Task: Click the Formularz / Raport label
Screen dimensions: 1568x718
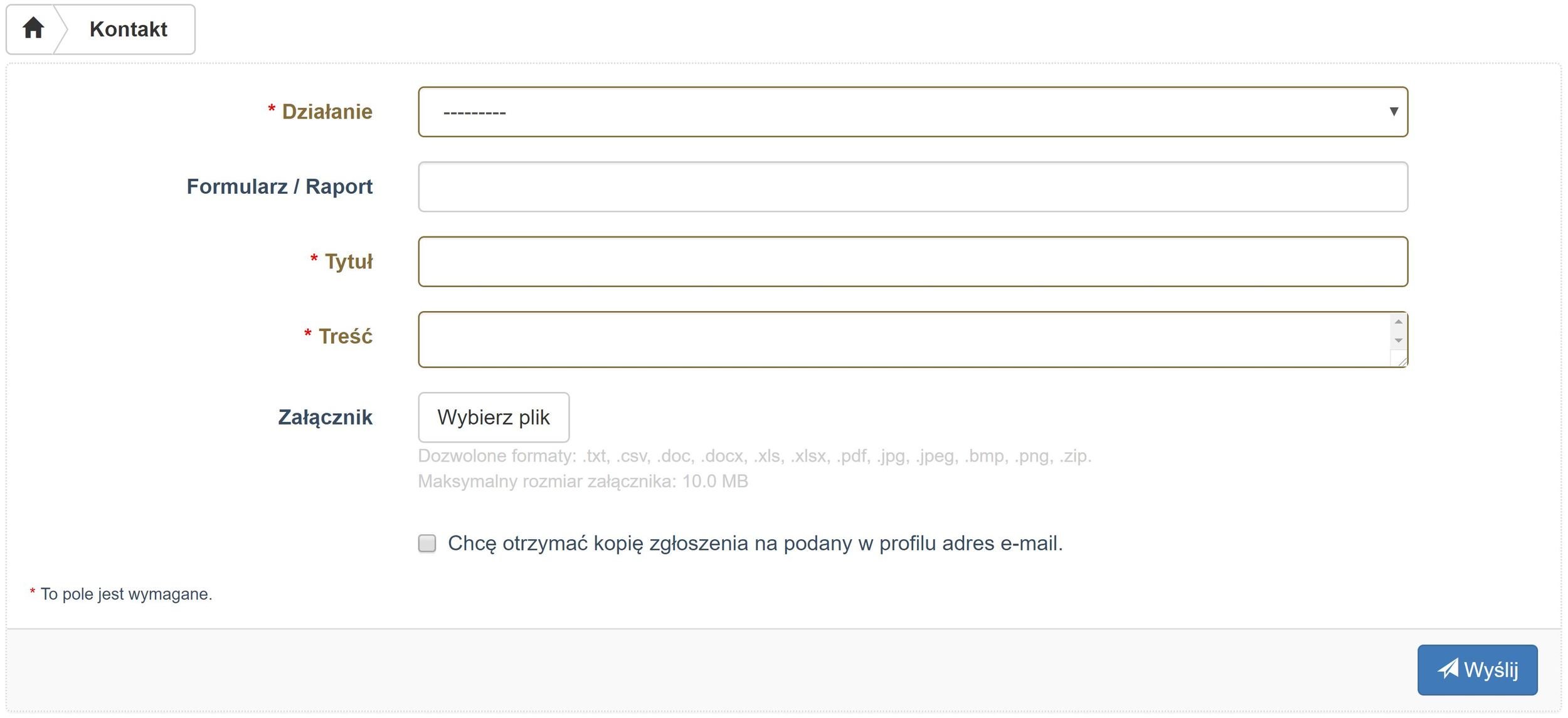Action: (x=280, y=187)
